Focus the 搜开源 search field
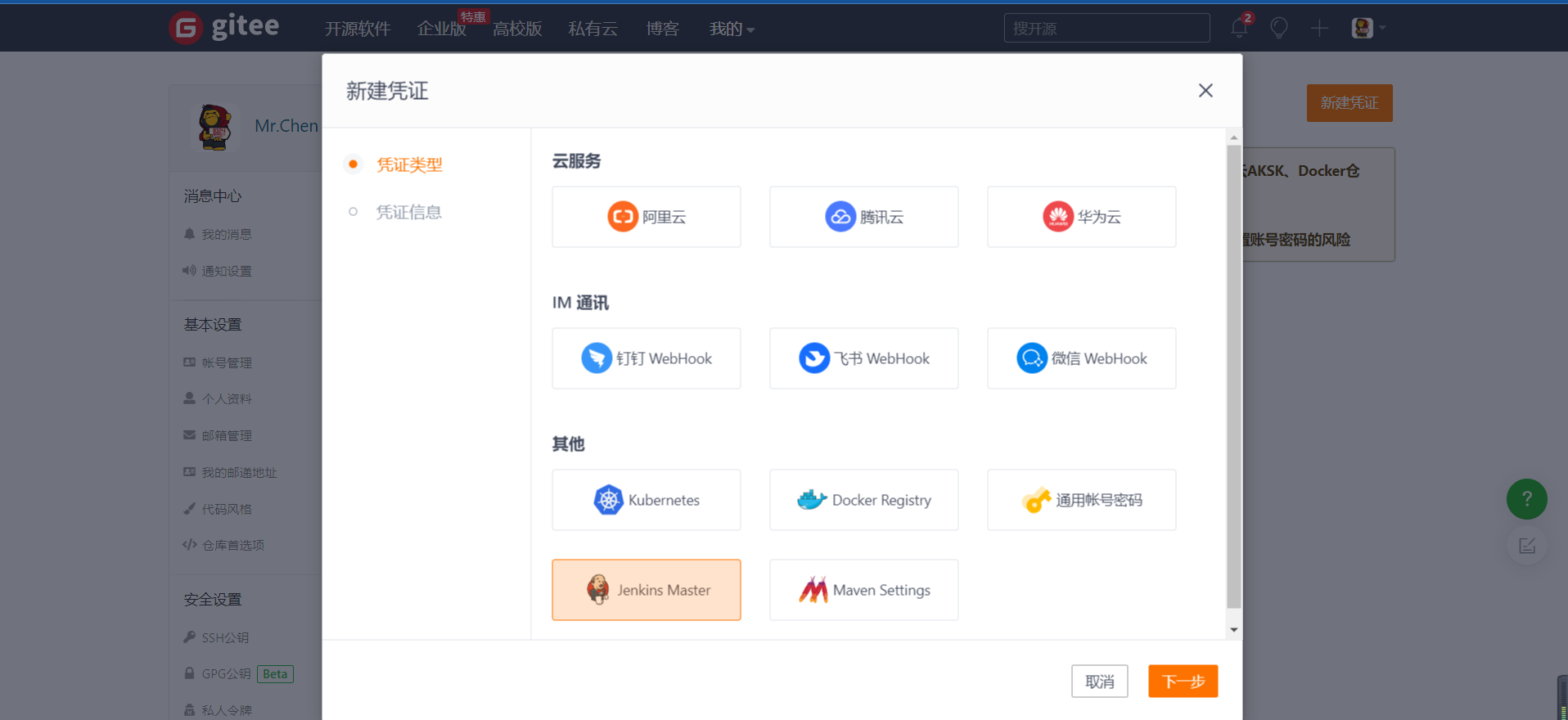Screen dimensions: 1568x720 coord(1106,28)
